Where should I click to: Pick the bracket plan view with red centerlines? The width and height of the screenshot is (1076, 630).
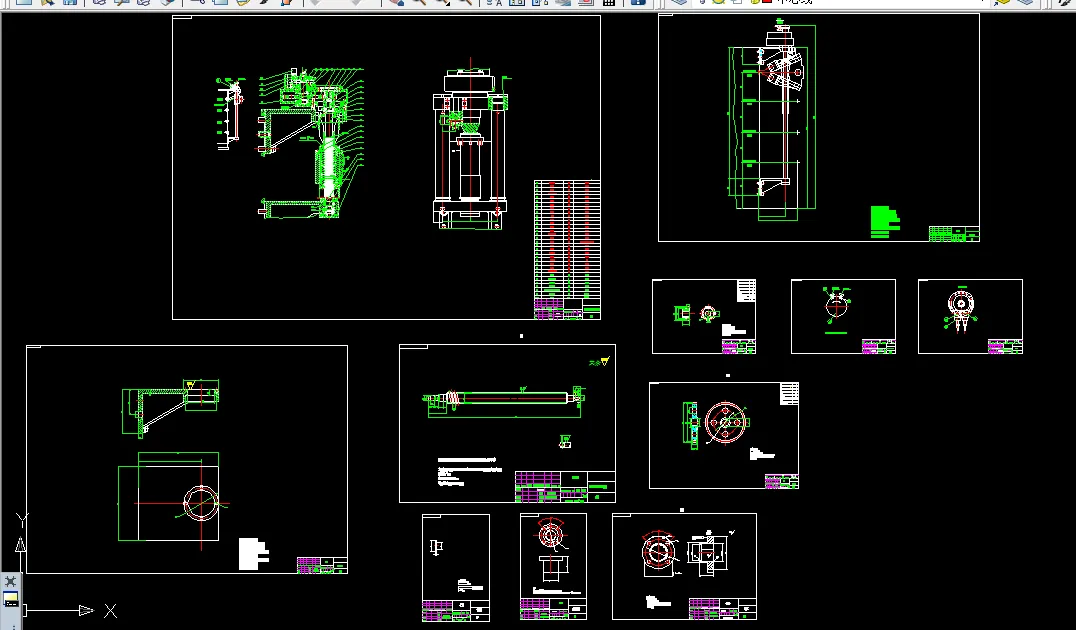tap(174, 500)
